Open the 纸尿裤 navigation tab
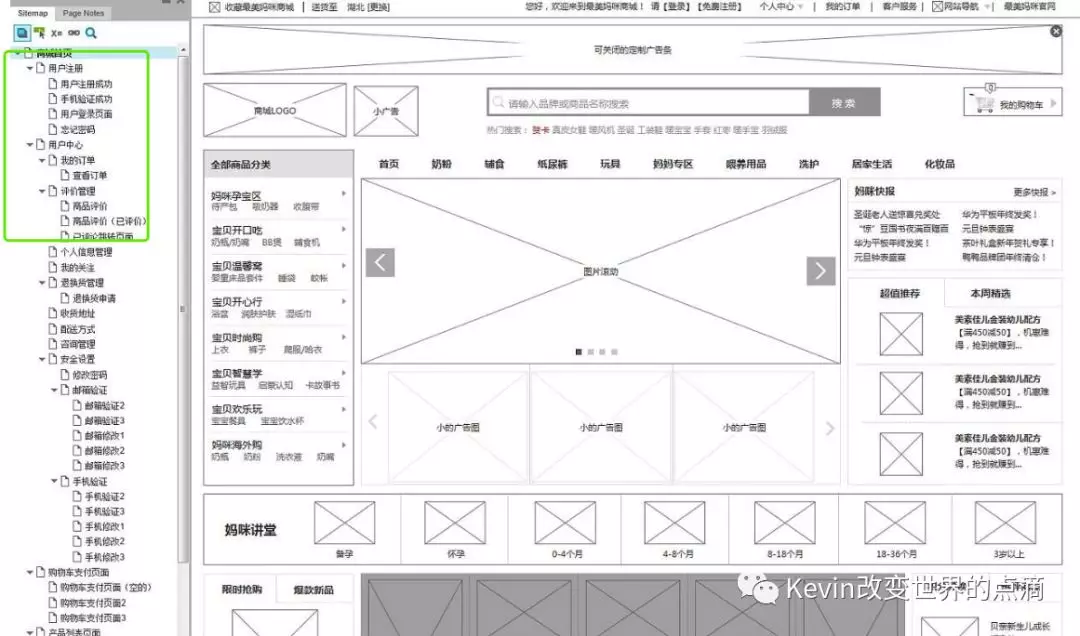 coord(552,164)
